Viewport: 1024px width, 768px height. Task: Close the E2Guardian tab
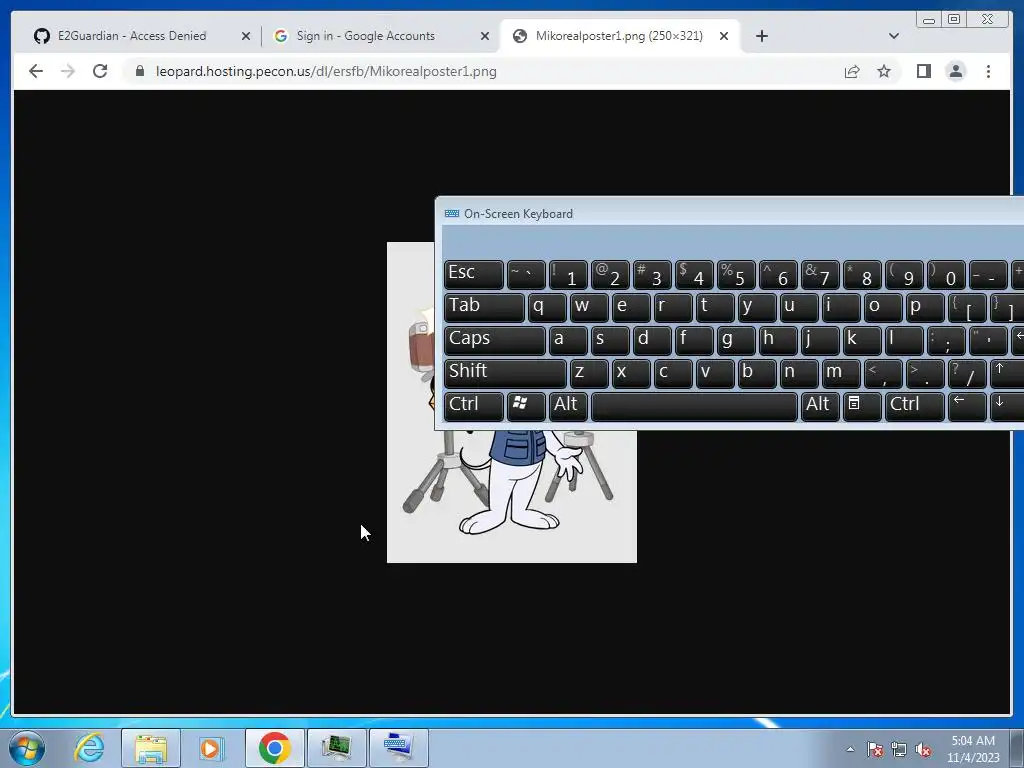pyautogui.click(x=246, y=36)
